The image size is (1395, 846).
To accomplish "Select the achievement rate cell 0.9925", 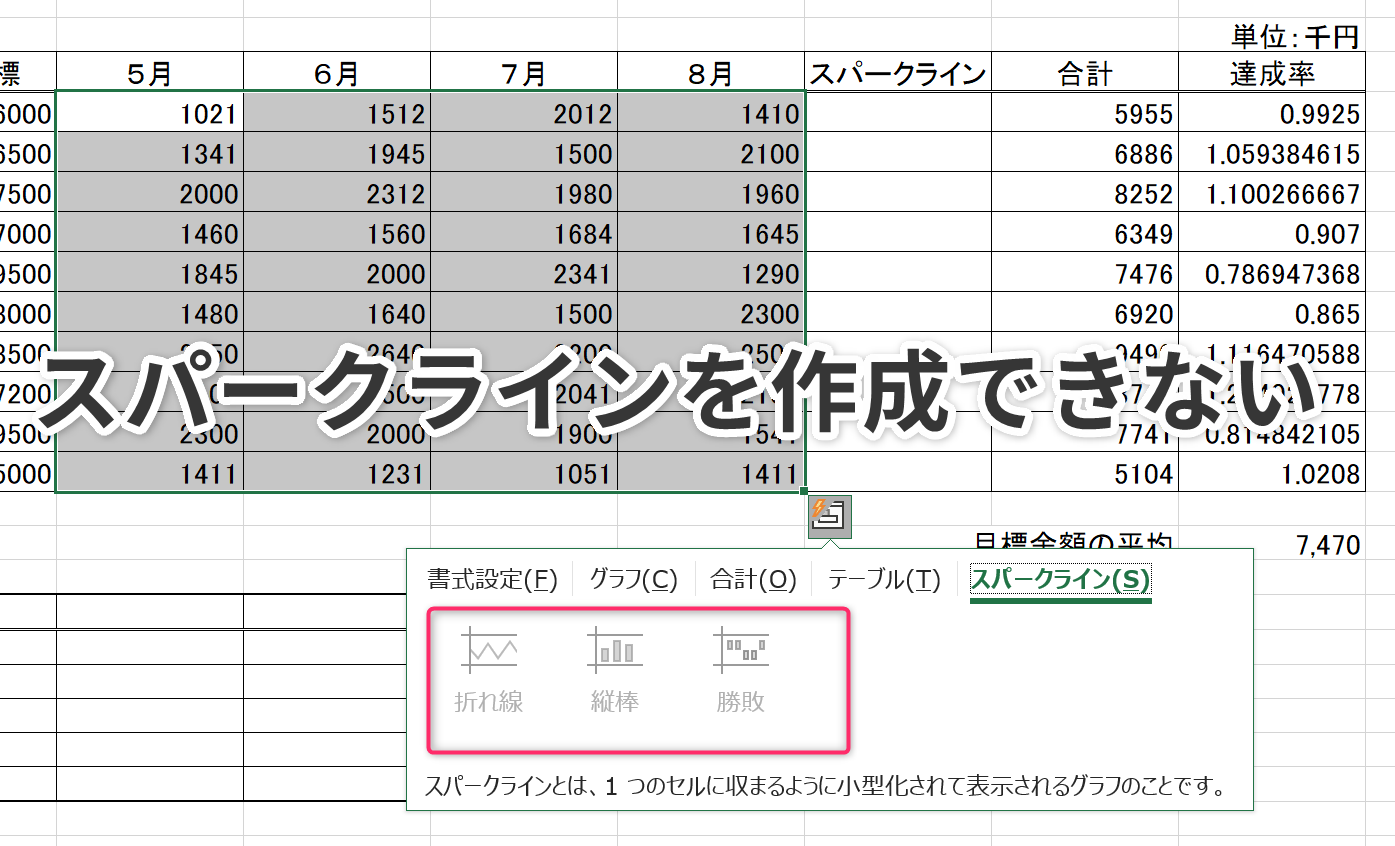I will click(1272, 112).
